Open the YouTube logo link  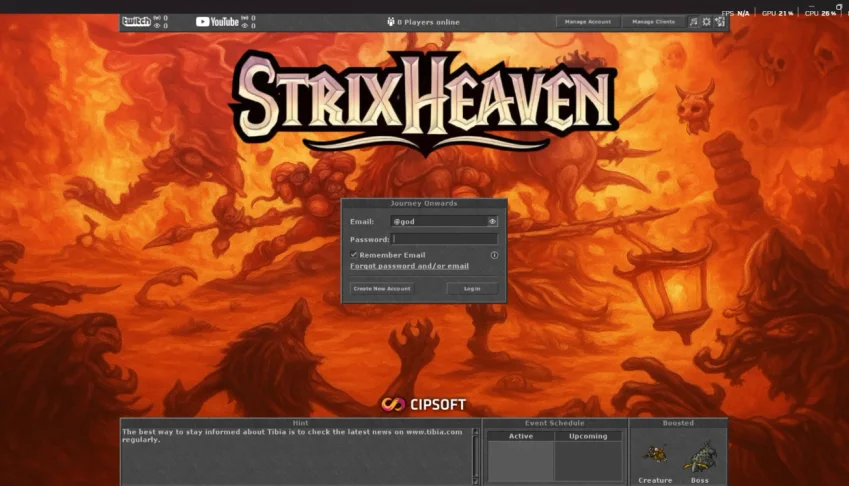217,22
